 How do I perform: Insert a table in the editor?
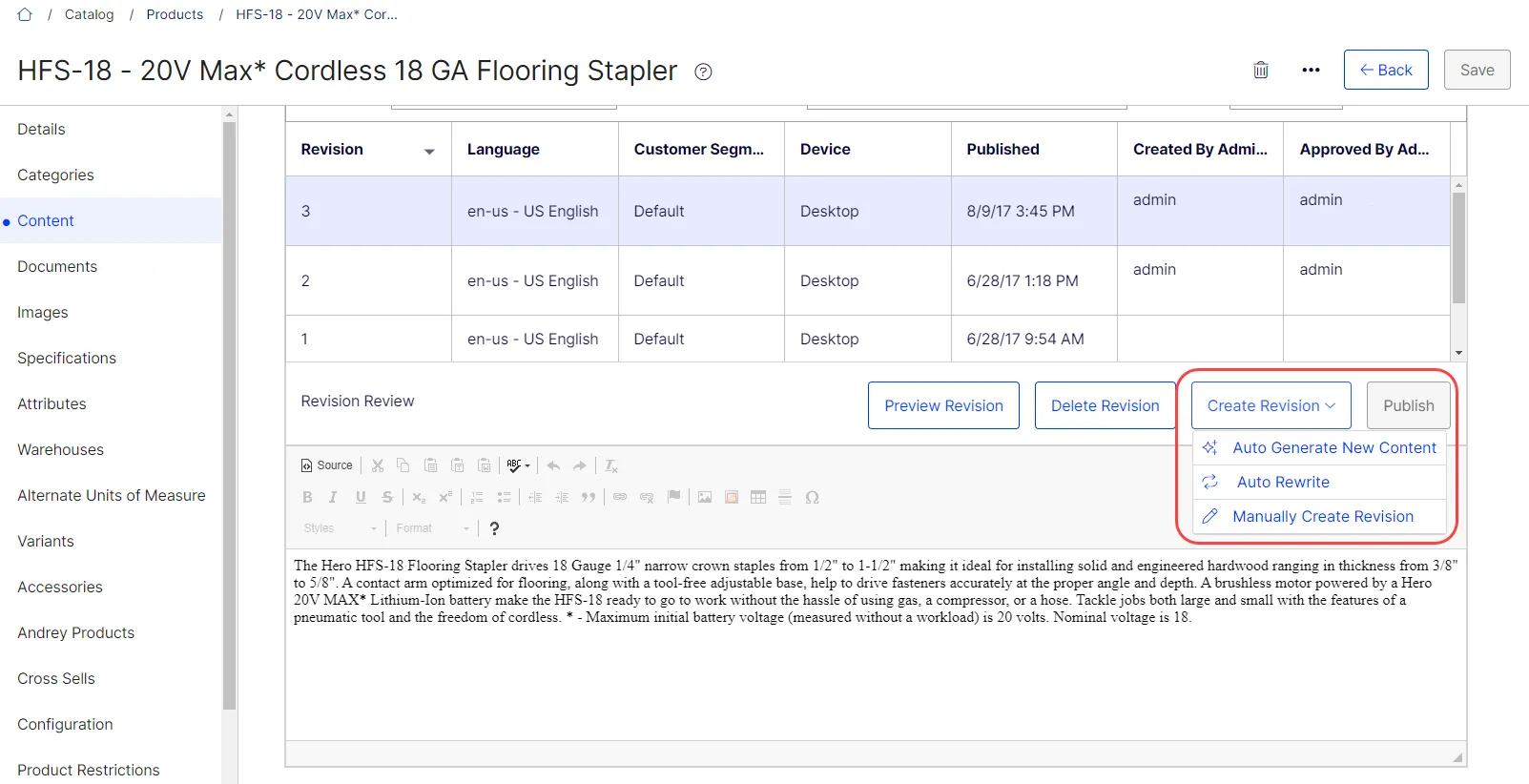click(x=758, y=497)
